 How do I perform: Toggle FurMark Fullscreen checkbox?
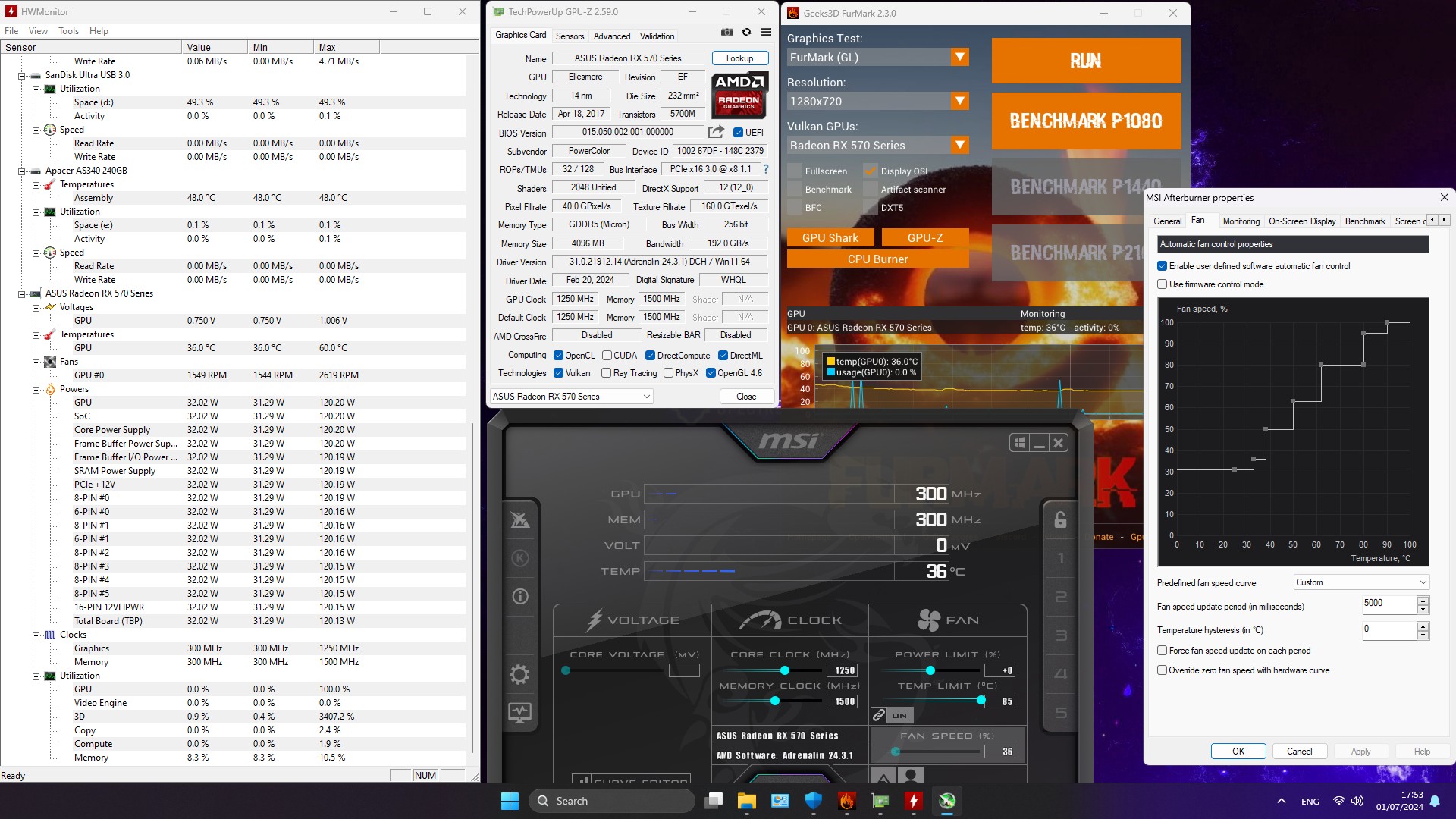pyautogui.click(x=794, y=171)
